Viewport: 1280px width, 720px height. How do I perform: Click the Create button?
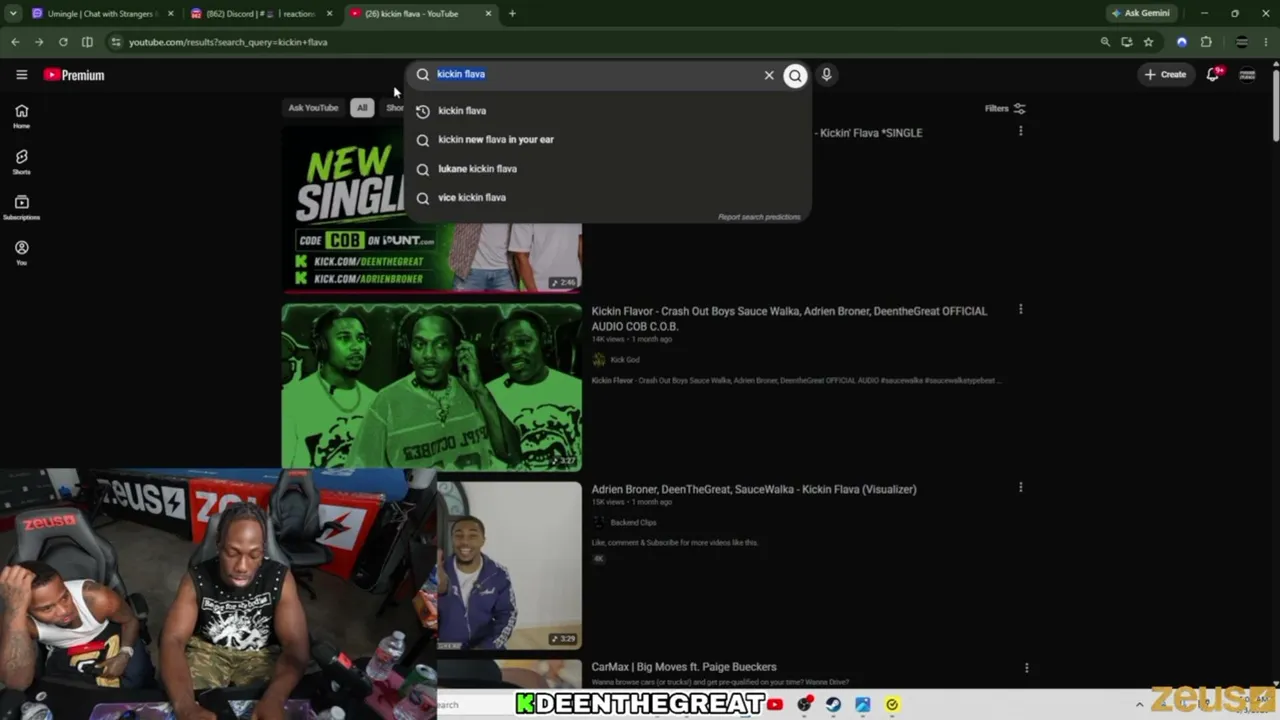1165,74
